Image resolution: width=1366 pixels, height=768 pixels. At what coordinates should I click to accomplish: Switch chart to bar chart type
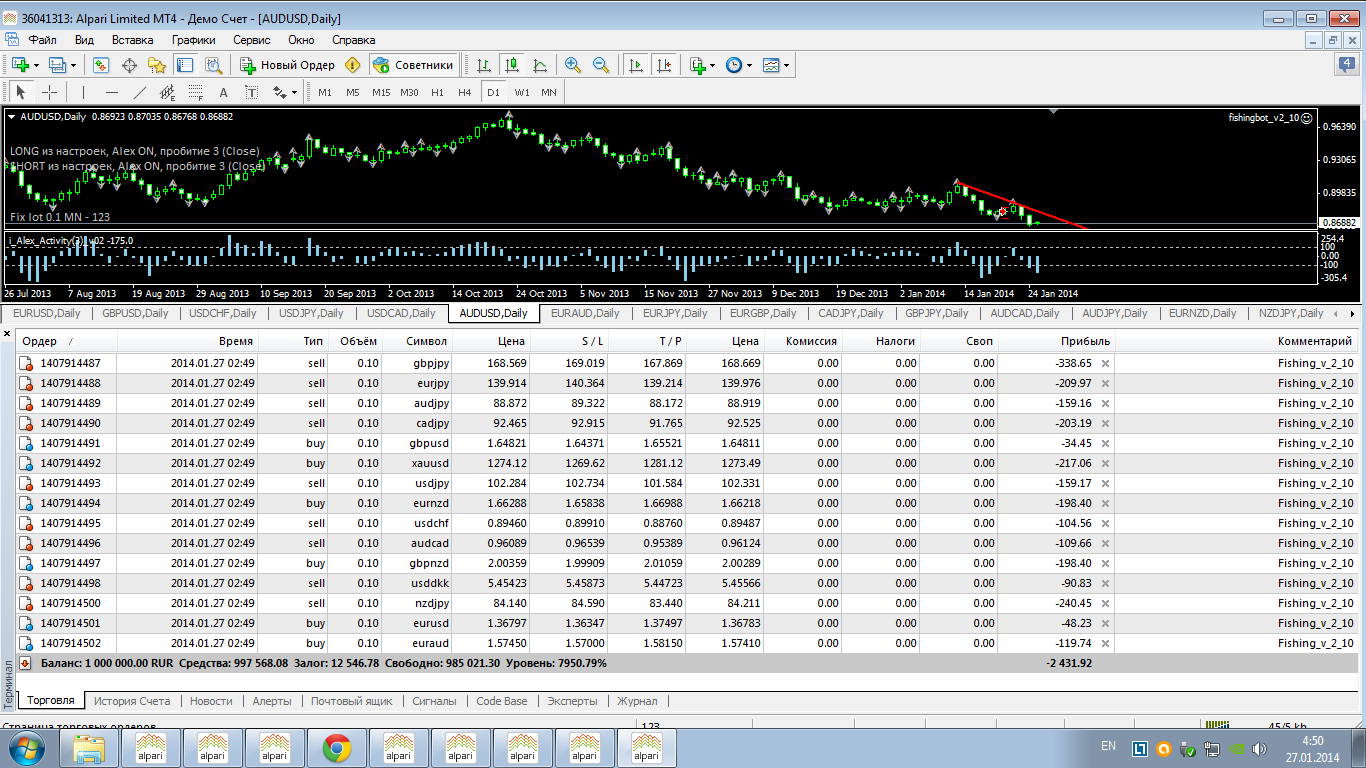click(x=484, y=65)
